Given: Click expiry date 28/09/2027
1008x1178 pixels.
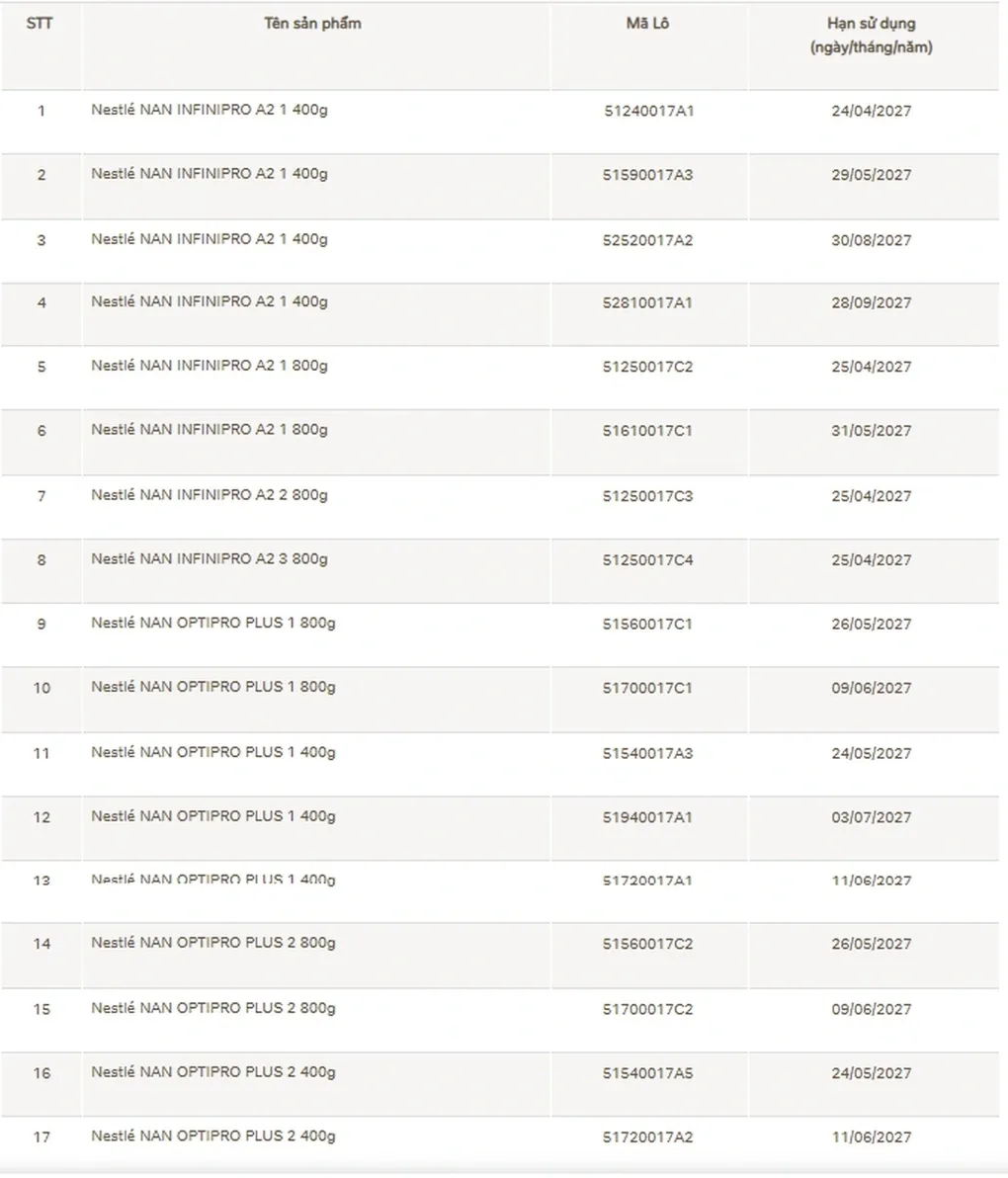Looking at the screenshot, I should point(871,303).
